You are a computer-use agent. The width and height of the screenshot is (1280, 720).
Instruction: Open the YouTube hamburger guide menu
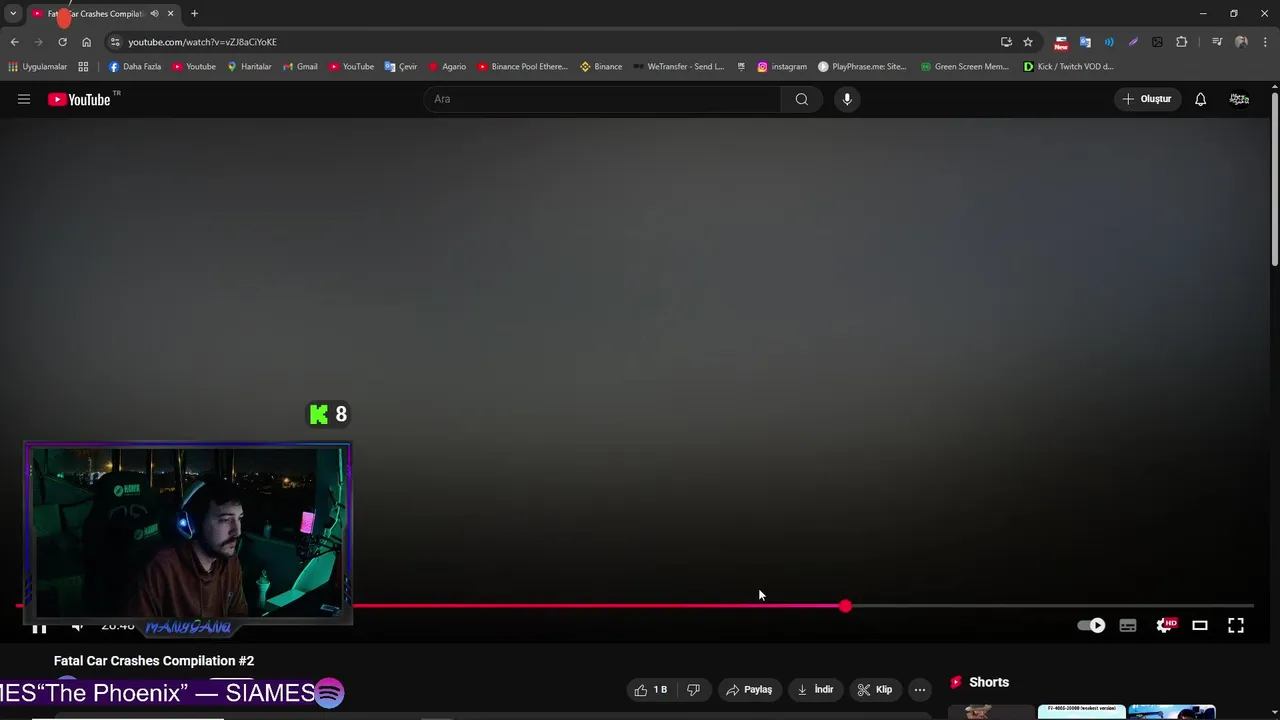tap(24, 99)
